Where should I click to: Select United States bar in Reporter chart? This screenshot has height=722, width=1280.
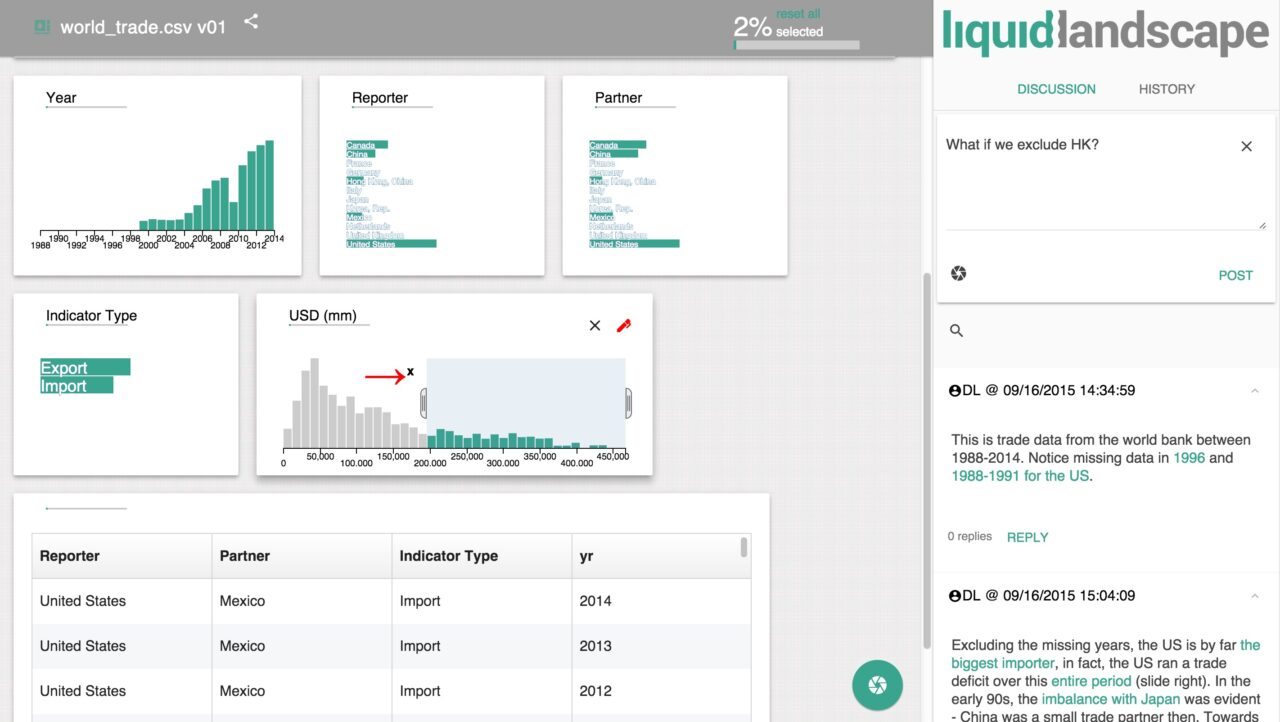click(391, 244)
